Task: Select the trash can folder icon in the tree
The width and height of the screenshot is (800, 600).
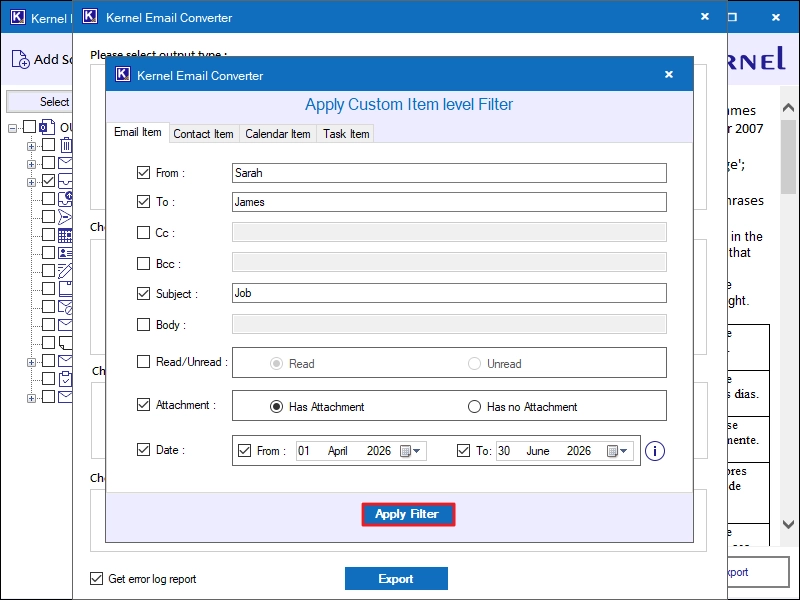Action: (x=66, y=145)
